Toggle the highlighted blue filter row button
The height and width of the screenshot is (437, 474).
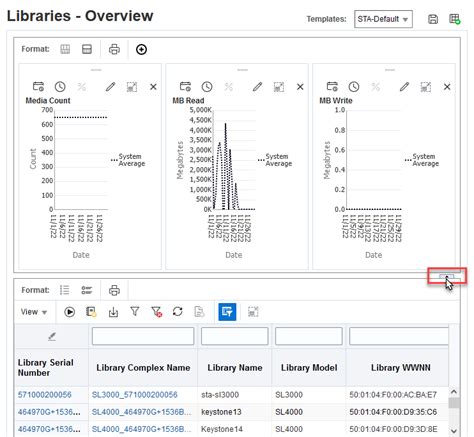227,312
